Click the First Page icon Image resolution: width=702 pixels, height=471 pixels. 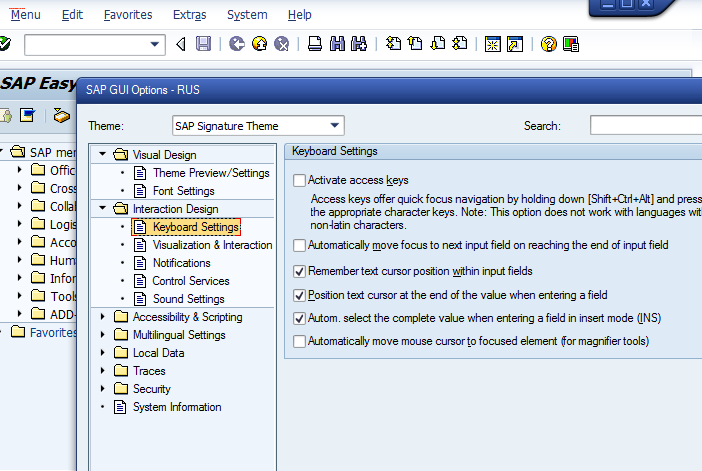(x=394, y=44)
